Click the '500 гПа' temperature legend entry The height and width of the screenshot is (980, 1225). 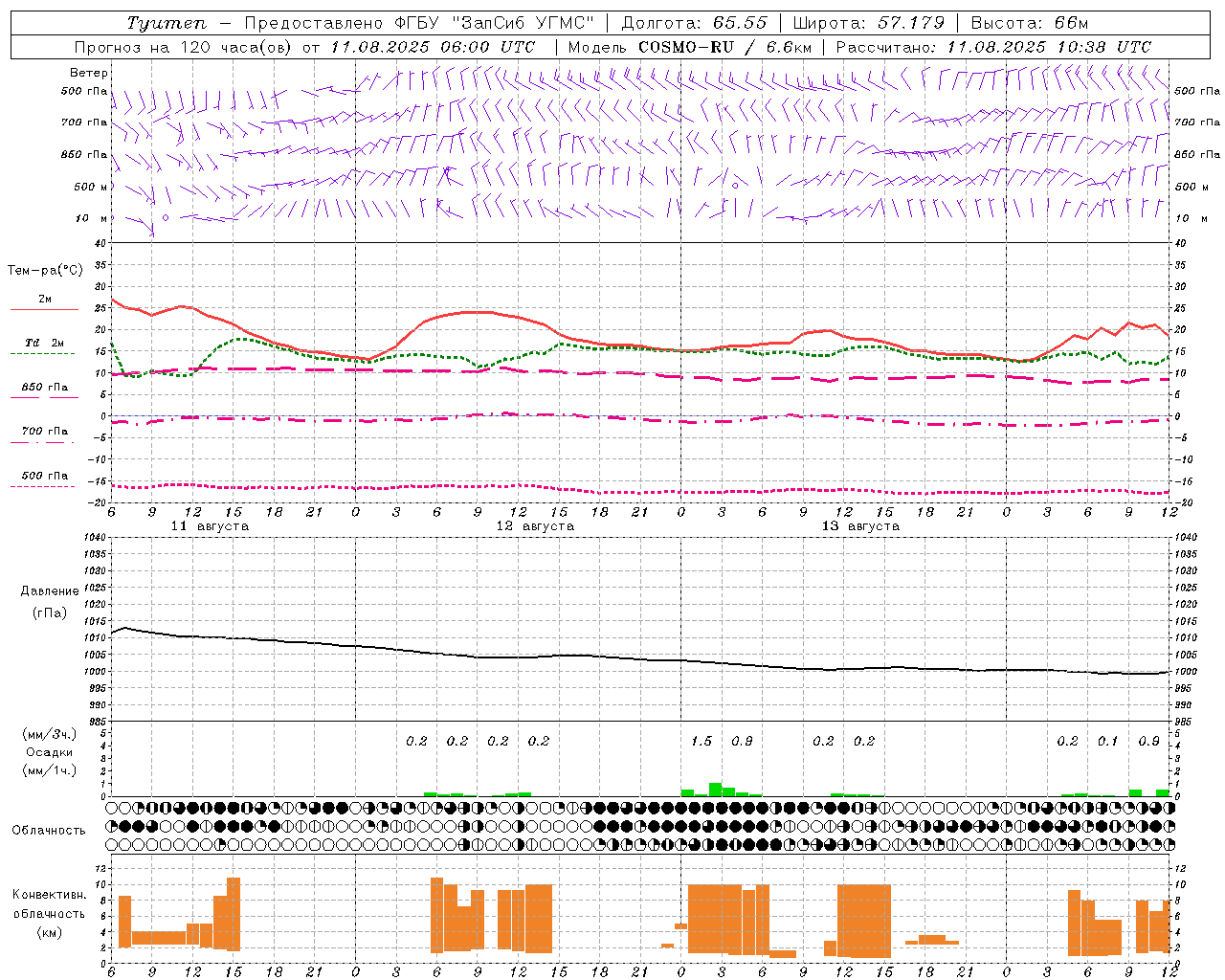pos(45,476)
